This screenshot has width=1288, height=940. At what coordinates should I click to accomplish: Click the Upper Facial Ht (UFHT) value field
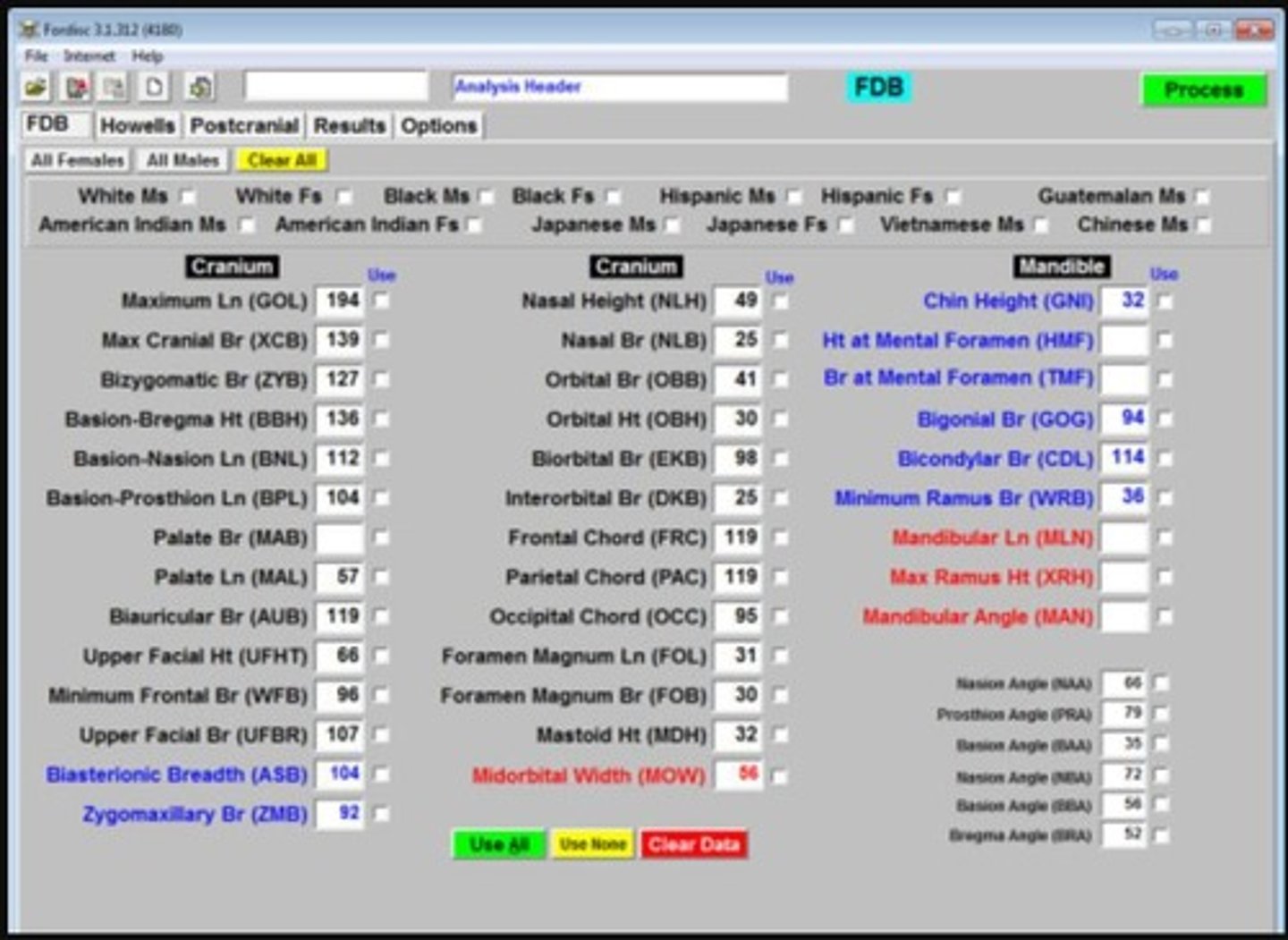340,656
